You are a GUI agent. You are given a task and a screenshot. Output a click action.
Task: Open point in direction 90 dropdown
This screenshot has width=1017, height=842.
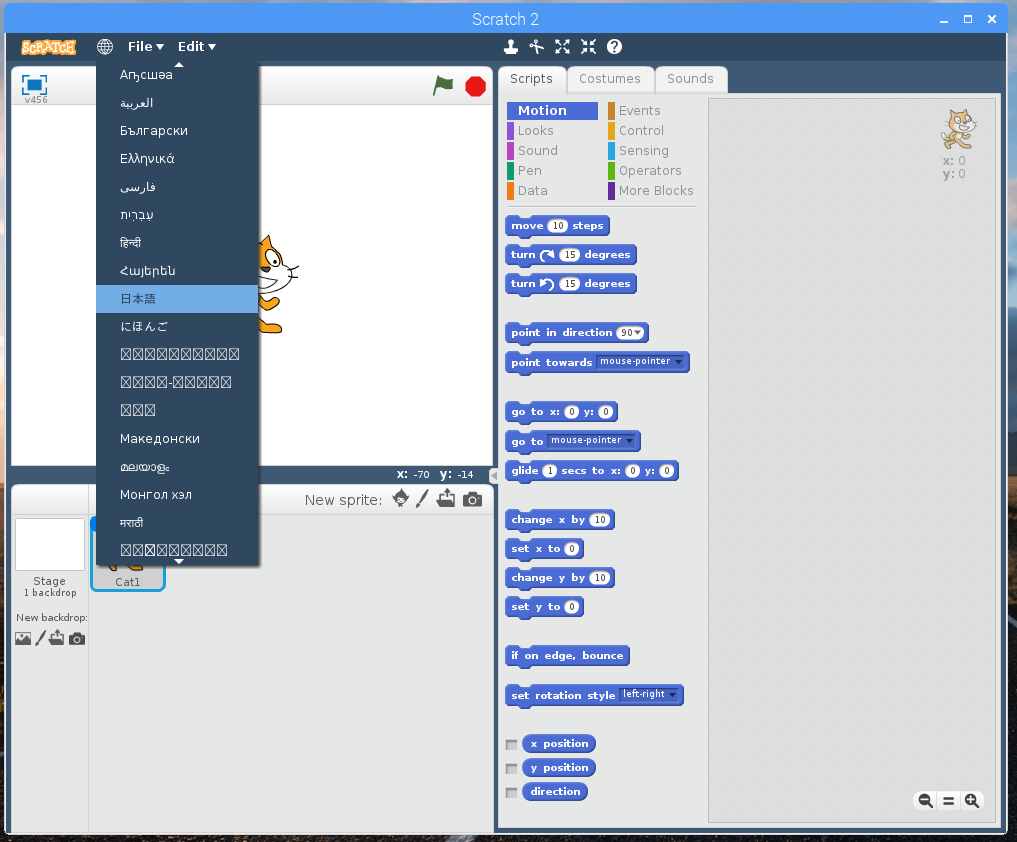pyautogui.click(x=638, y=333)
